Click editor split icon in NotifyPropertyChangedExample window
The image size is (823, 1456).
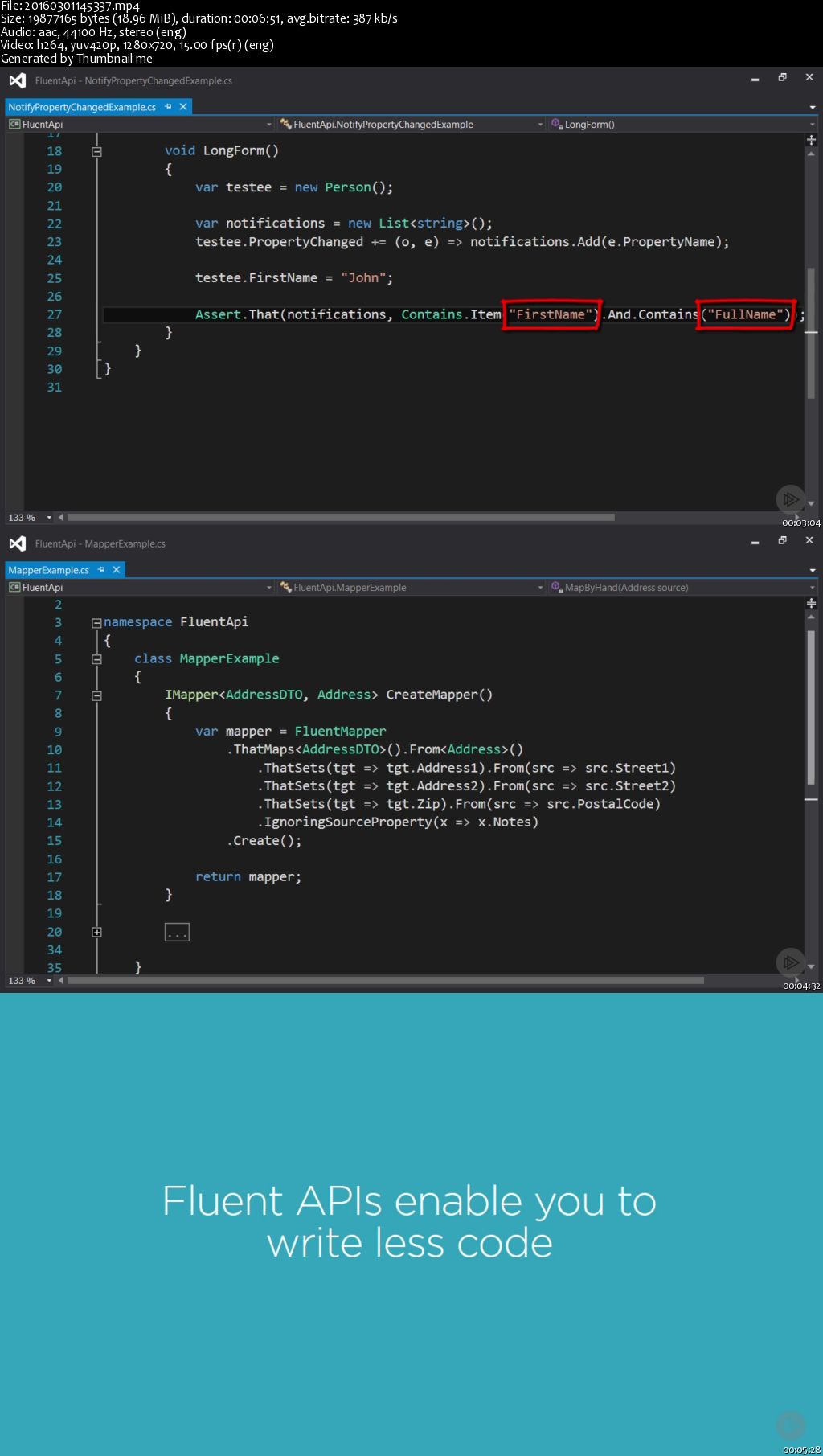point(811,140)
